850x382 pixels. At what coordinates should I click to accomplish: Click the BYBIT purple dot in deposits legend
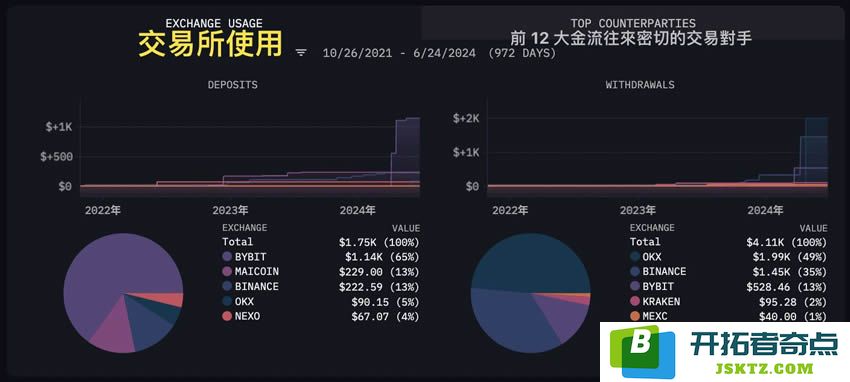pos(227,256)
